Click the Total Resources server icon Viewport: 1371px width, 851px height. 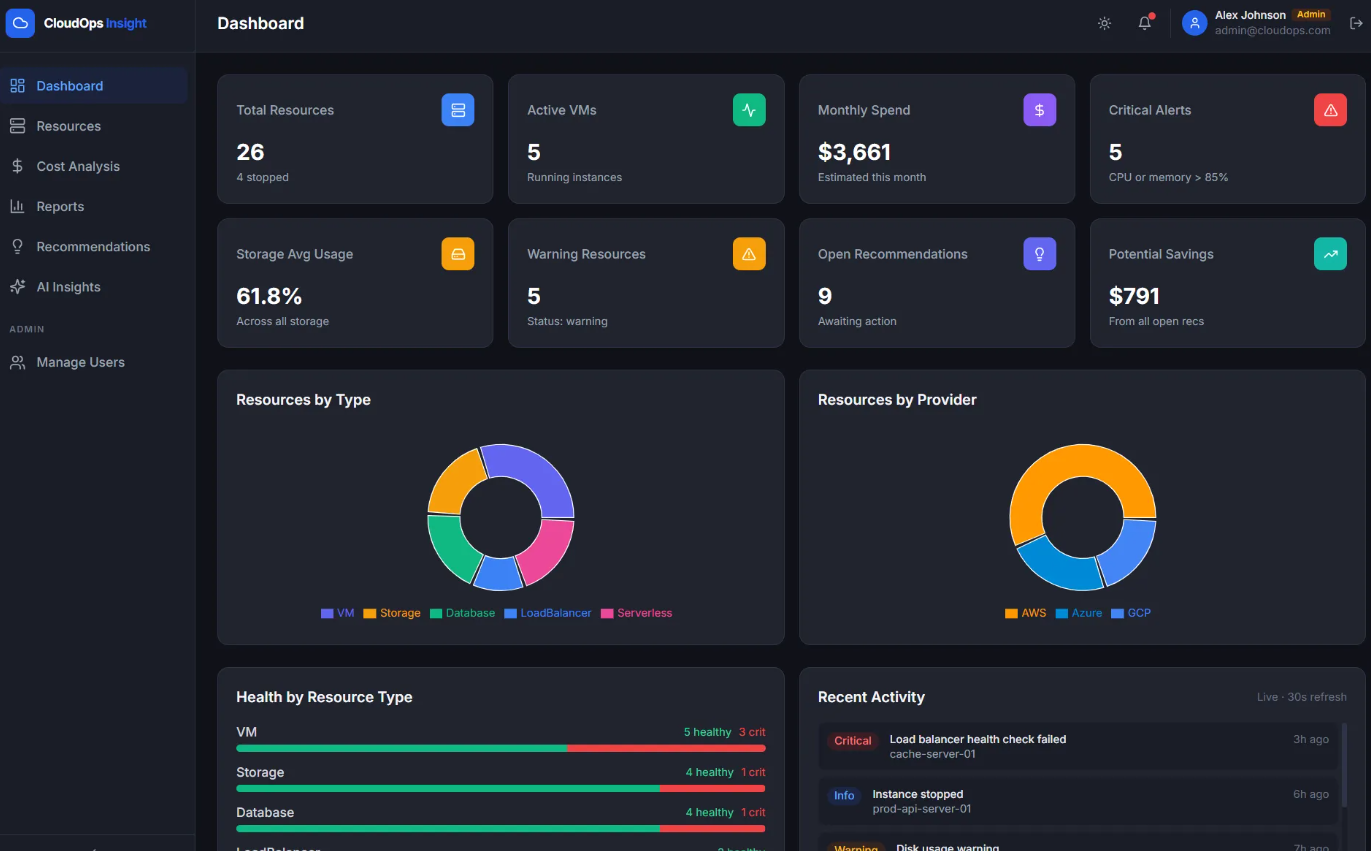point(458,110)
